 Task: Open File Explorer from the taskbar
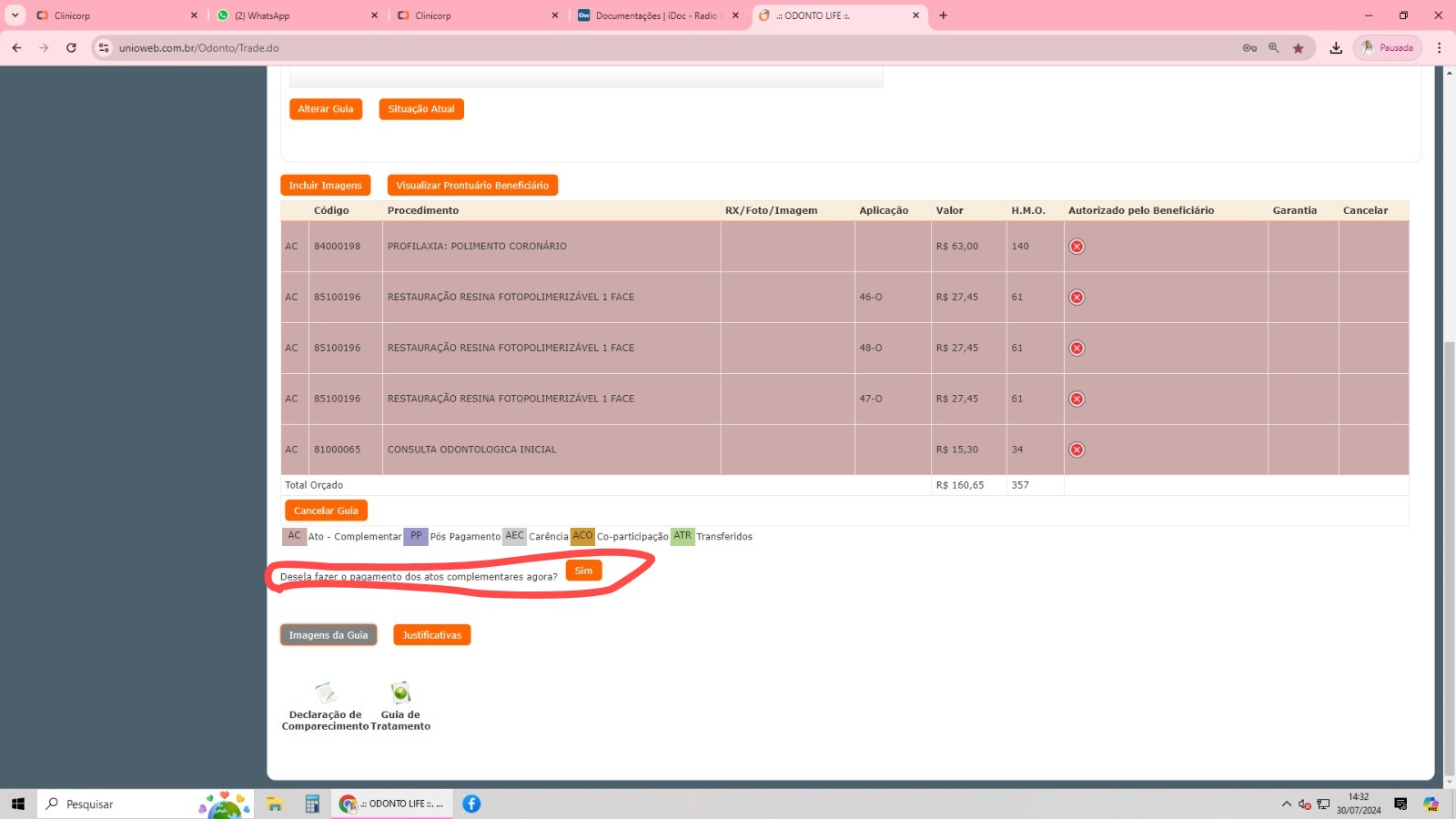click(275, 804)
